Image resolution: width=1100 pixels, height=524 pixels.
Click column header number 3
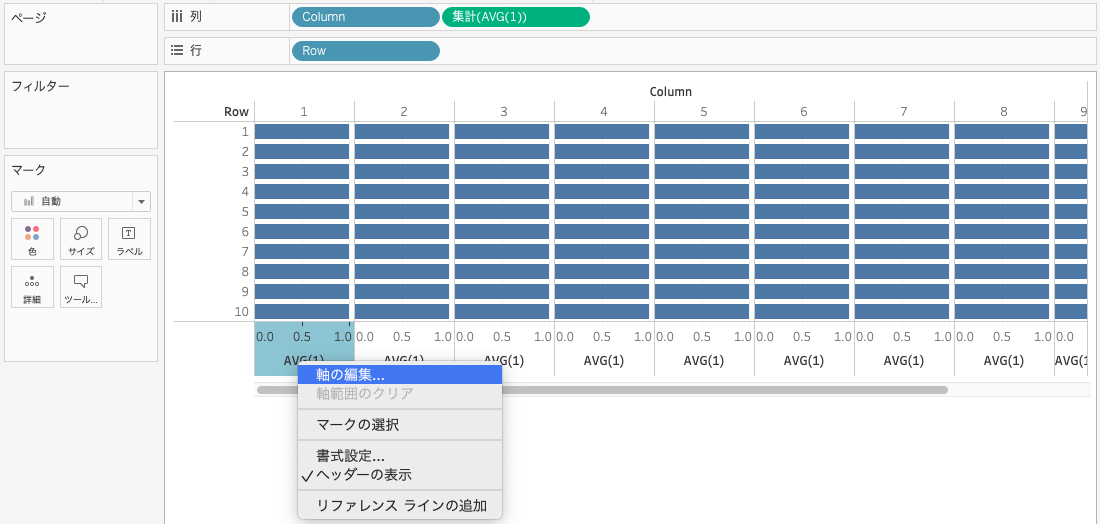(x=504, y=112)
